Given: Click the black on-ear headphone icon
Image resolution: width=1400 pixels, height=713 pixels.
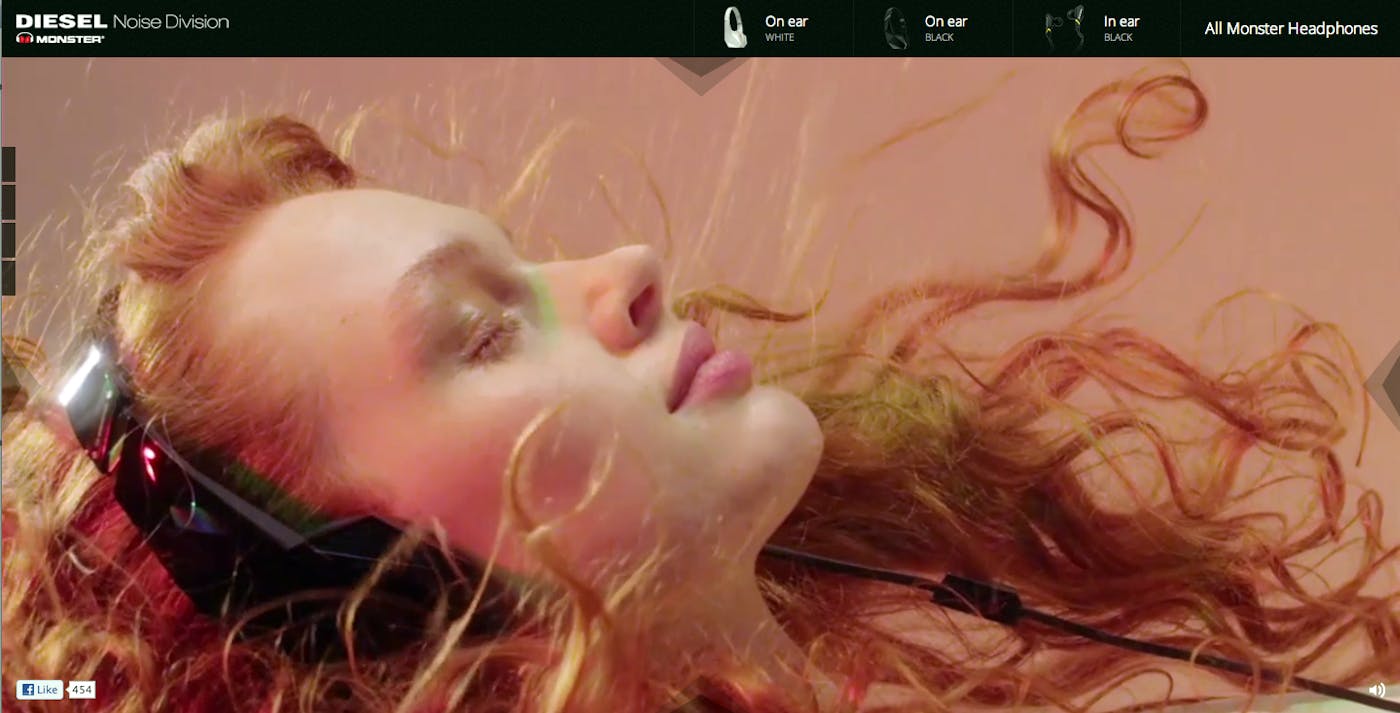Looking at the screenshot, I should [895, 28].
